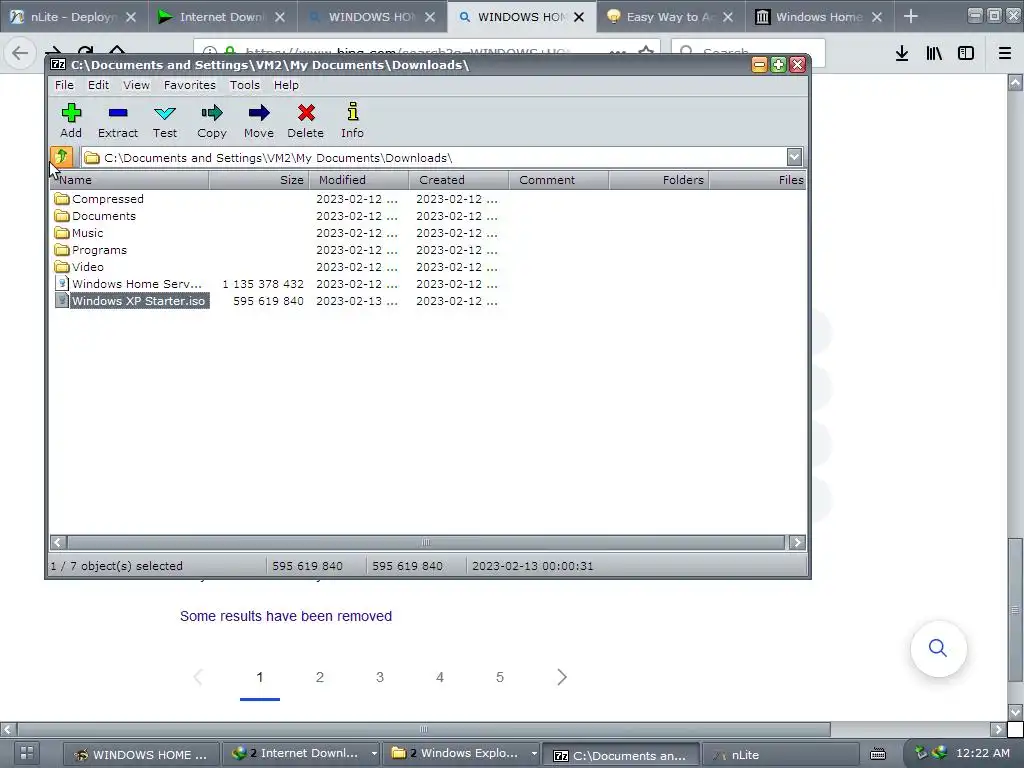The height and width of the screenshot is (768, 1024).
Task: Go to Bing results page 3
Action: pyautogui.click(x=379, y=677)
